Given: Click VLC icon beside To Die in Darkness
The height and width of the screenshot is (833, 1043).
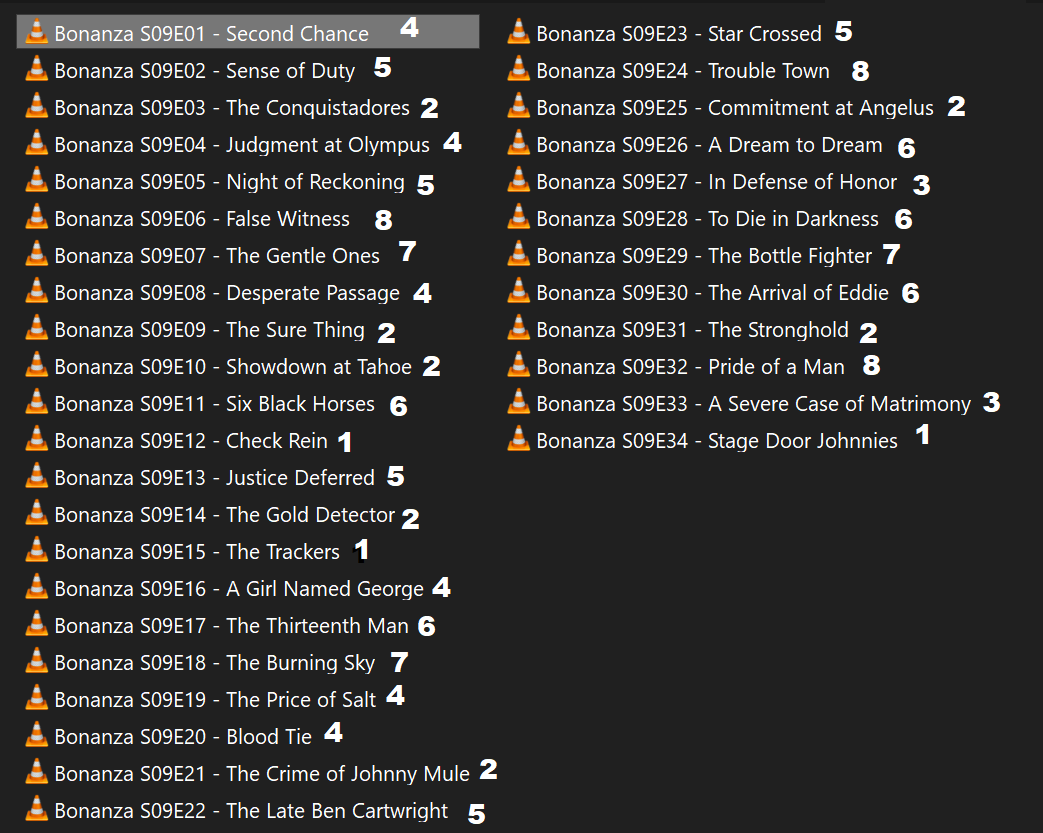Looking at the screenshot, I should (519, 217).
